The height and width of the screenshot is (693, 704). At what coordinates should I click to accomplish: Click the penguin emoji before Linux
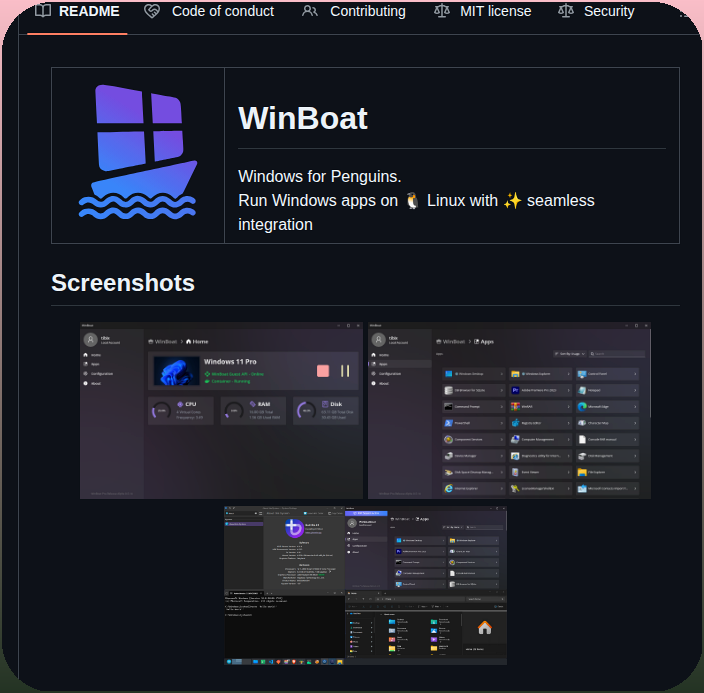click(412, 200)
